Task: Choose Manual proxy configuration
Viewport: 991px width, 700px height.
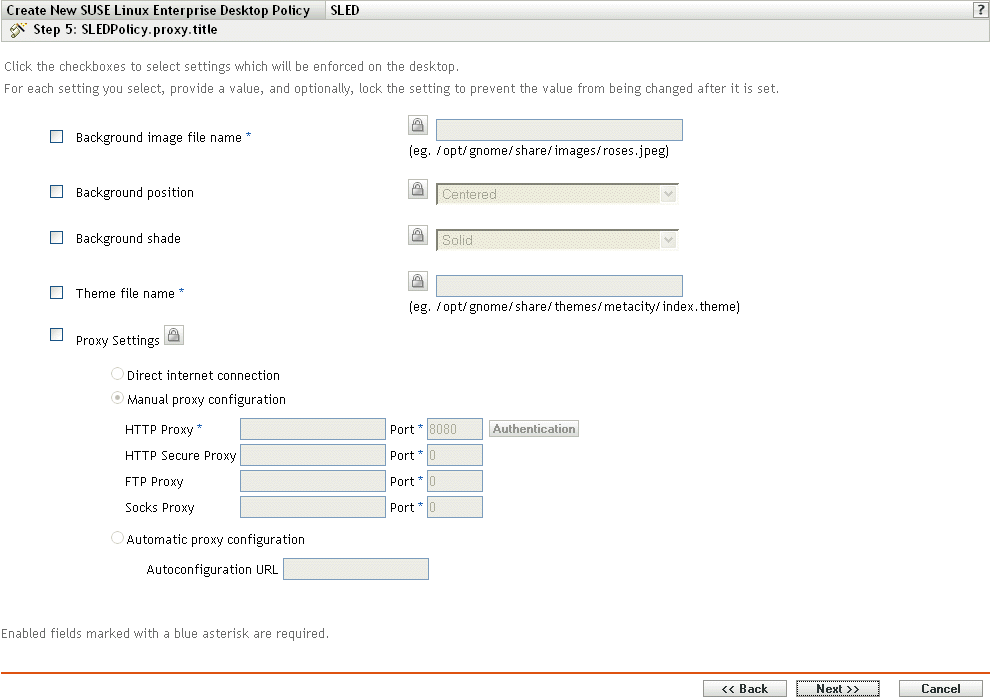Action: click(x=117, y=397)
